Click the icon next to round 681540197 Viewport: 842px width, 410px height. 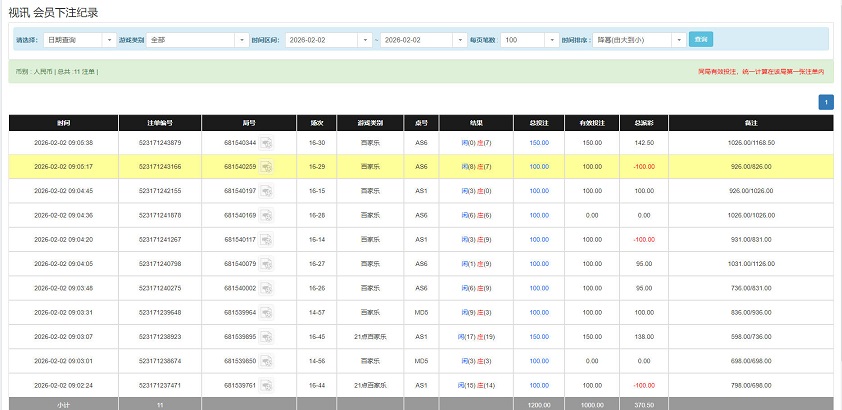coord(267,191)
